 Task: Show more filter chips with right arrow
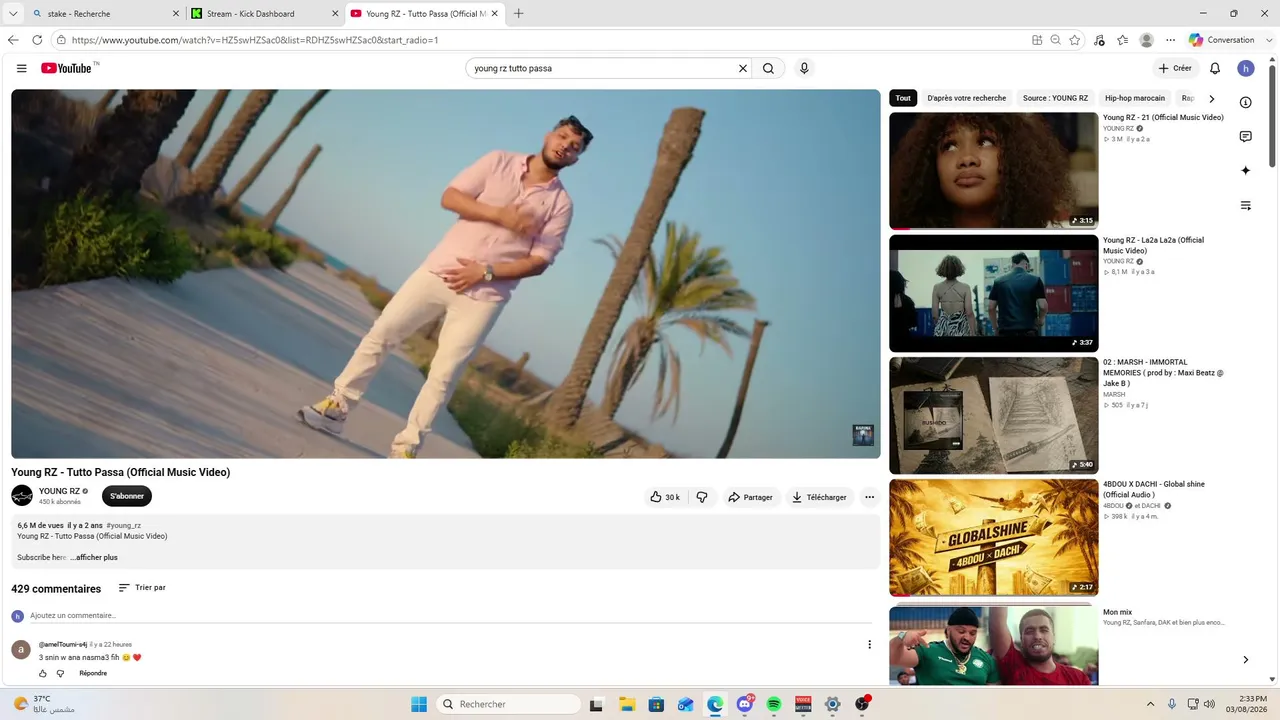(1212, 99)
